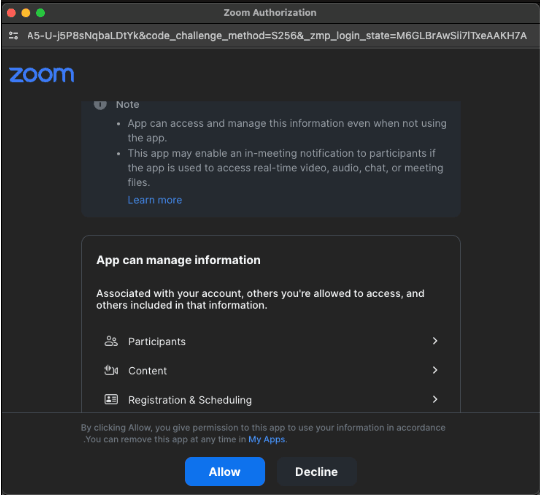Viewport: 540px width, 495px height.
Task: Click the Registration & Scheduling card icon
Action: [x=111, y=399]
